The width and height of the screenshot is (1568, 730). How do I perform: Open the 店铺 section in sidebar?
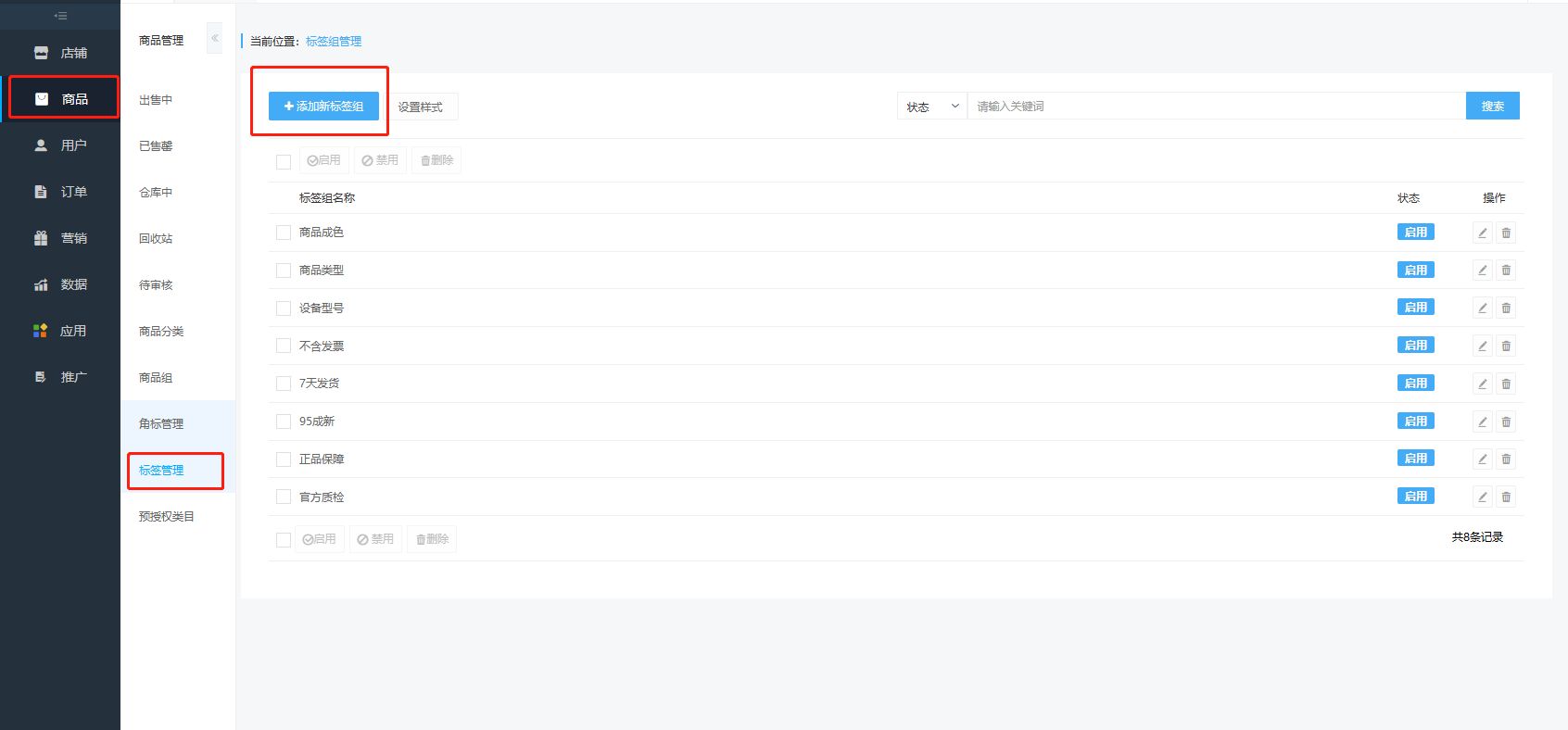(x=60, y=53)
